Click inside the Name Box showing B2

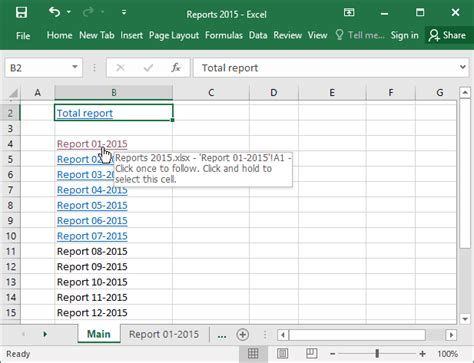(37, 68)
